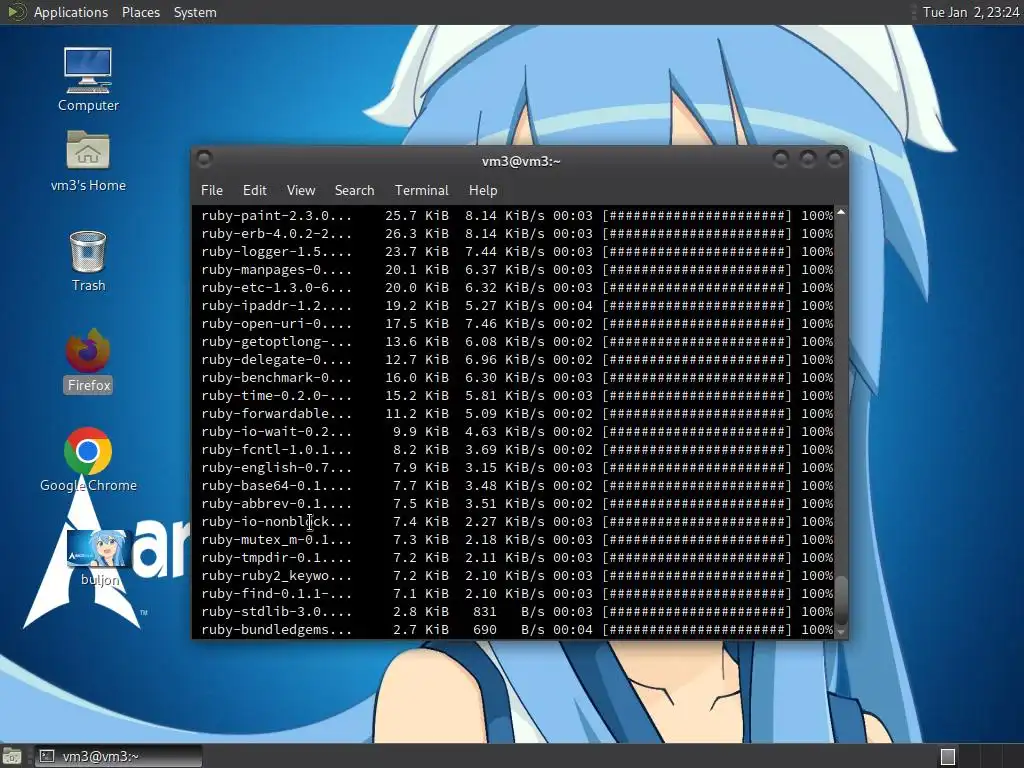Open vm3's Home folder icon
Screen dimensions: 1024x768
[x=88, y=161]
